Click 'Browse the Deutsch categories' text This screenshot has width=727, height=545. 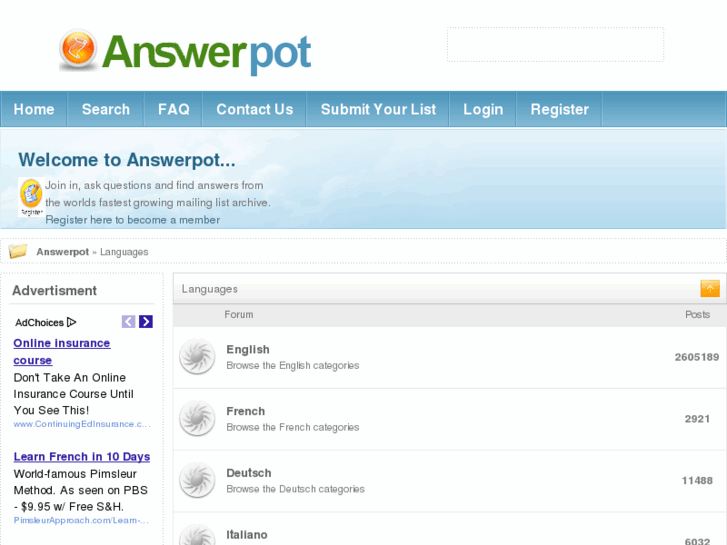295,489
